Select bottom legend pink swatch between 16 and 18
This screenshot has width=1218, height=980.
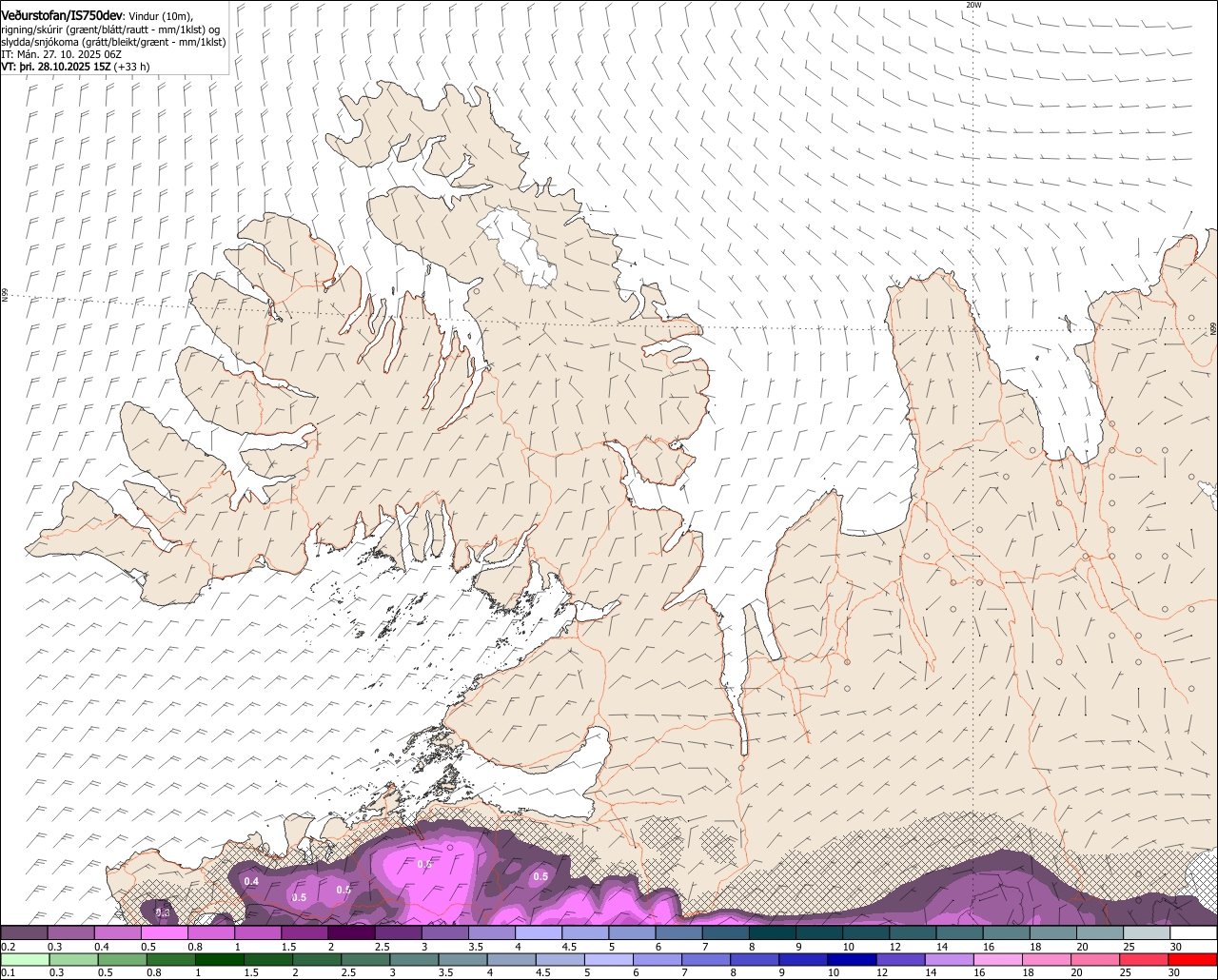pyautogui.click(x=998, y=960)
